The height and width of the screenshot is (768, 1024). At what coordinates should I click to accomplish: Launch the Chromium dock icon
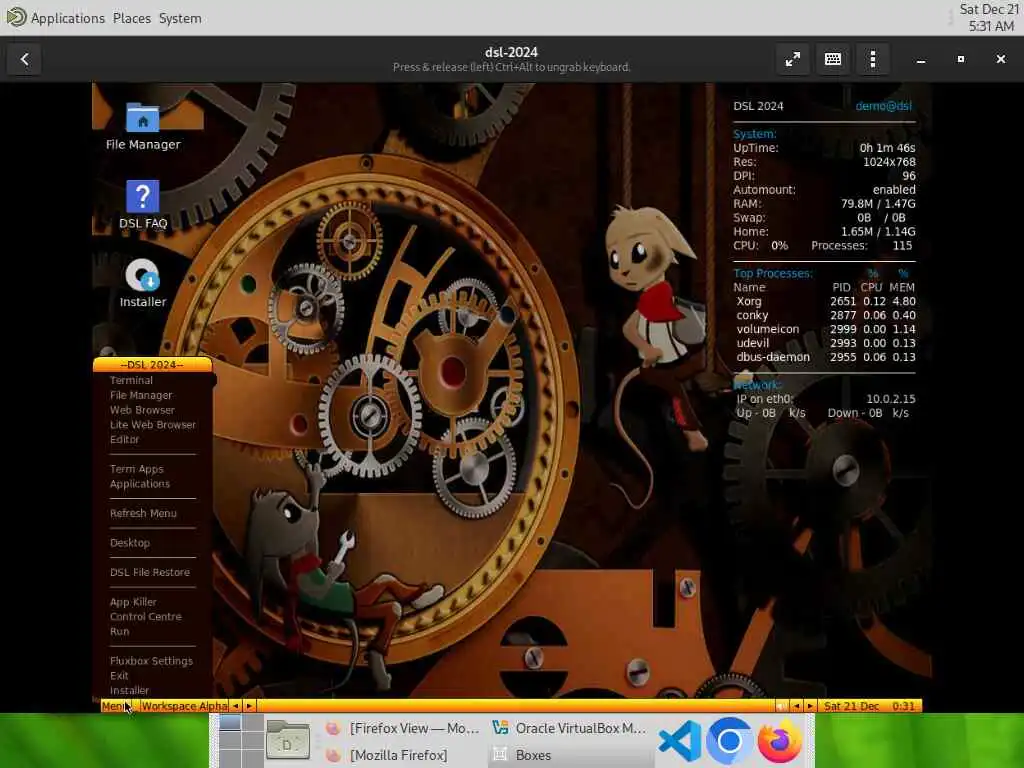coord(729,741)
